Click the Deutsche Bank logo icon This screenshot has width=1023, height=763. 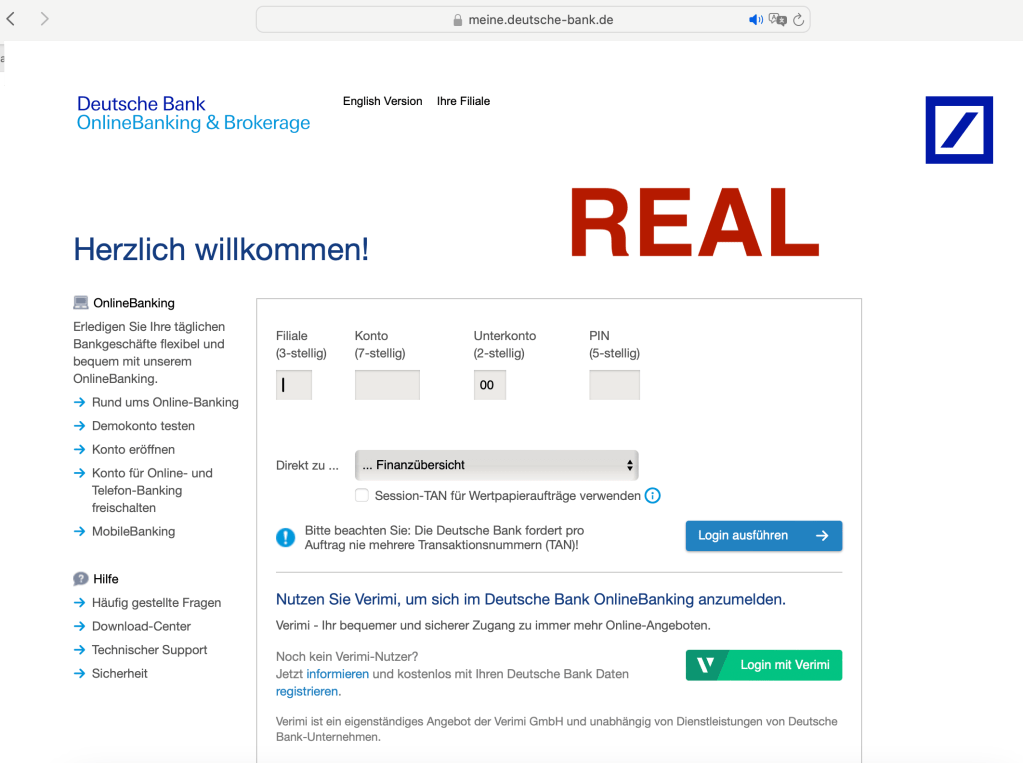(958, 130)
